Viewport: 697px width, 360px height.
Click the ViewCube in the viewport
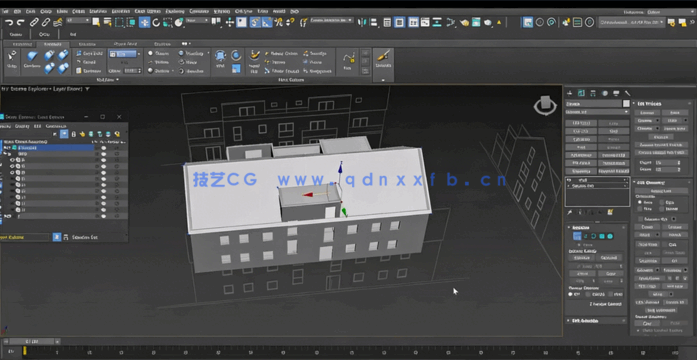pyautogui.click(x=545, y=106)
